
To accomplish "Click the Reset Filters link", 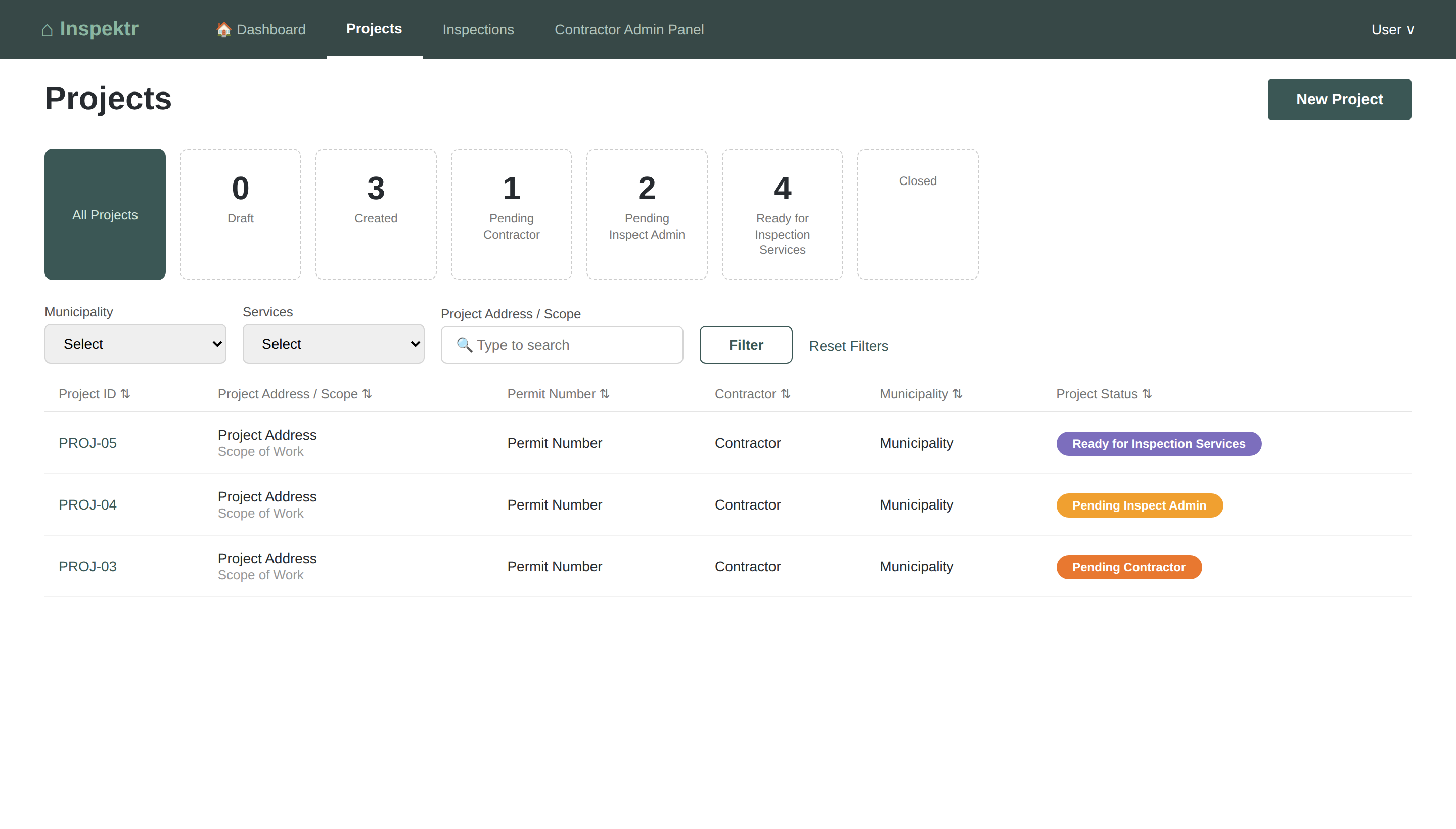I will click(848, 346).
